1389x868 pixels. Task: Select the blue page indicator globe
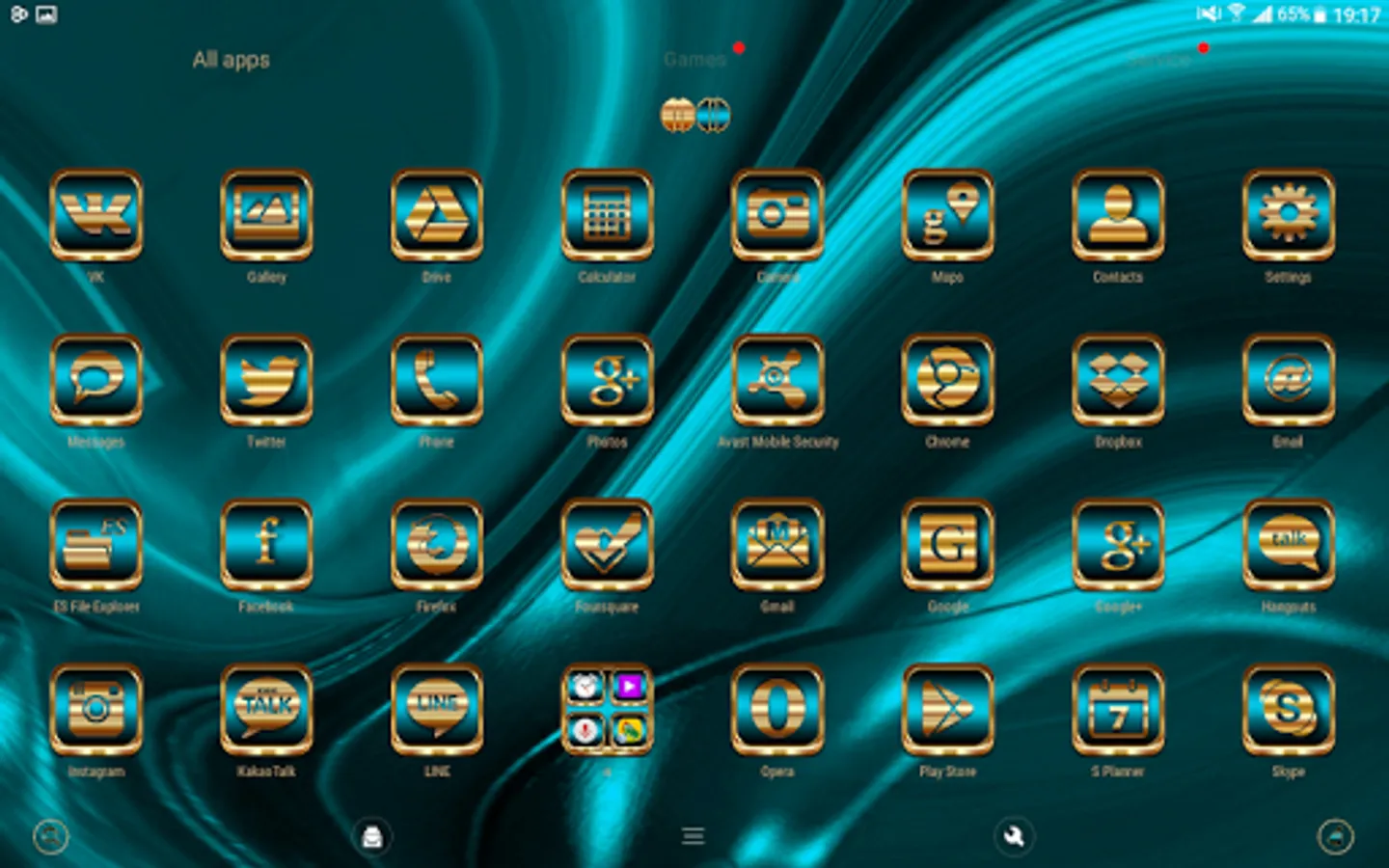pyautogui.click(x=713, y=116)
